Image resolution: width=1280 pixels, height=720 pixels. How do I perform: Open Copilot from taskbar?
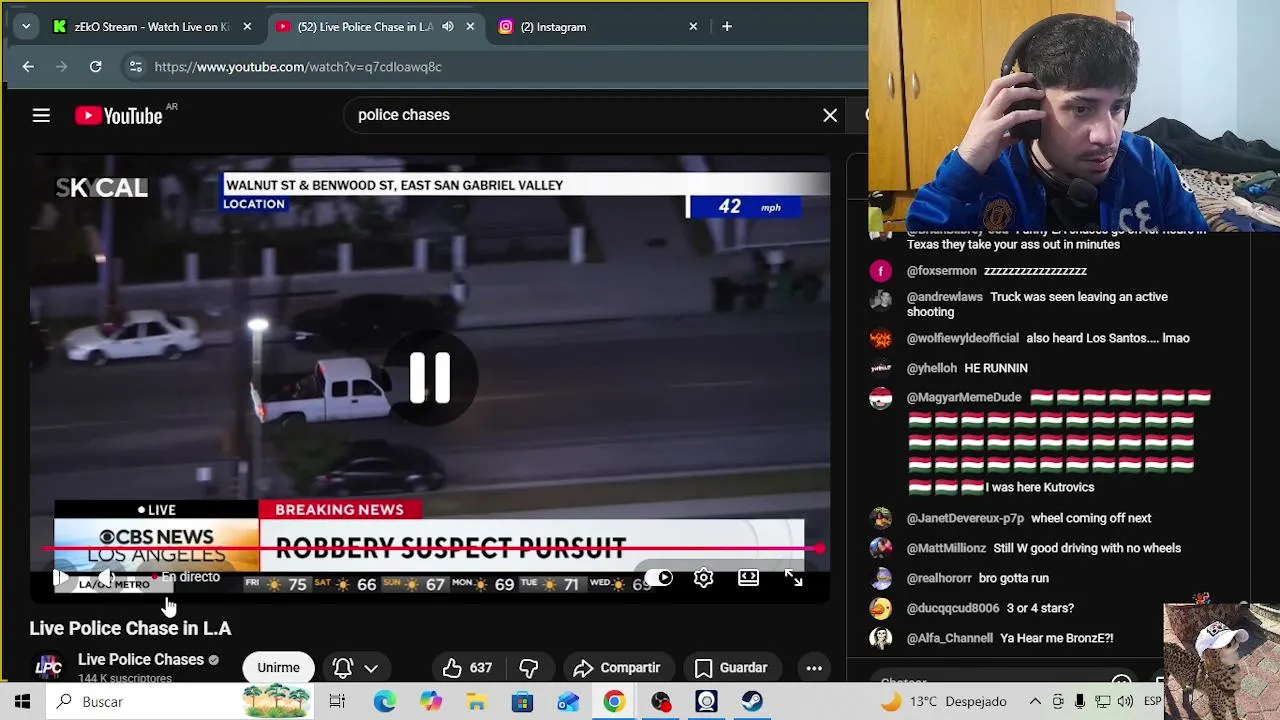click(430, 702)
